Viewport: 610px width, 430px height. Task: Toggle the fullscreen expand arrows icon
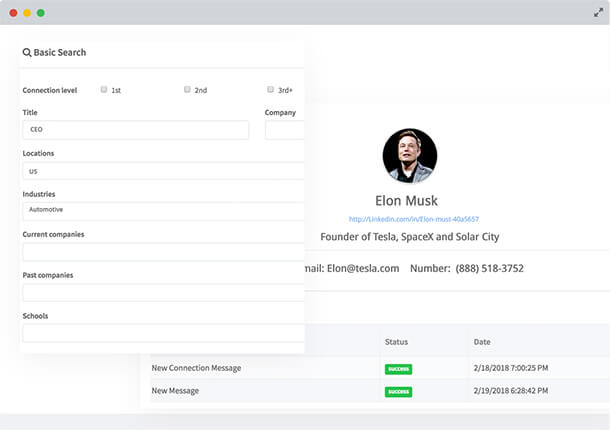click(x=598, y=13)
